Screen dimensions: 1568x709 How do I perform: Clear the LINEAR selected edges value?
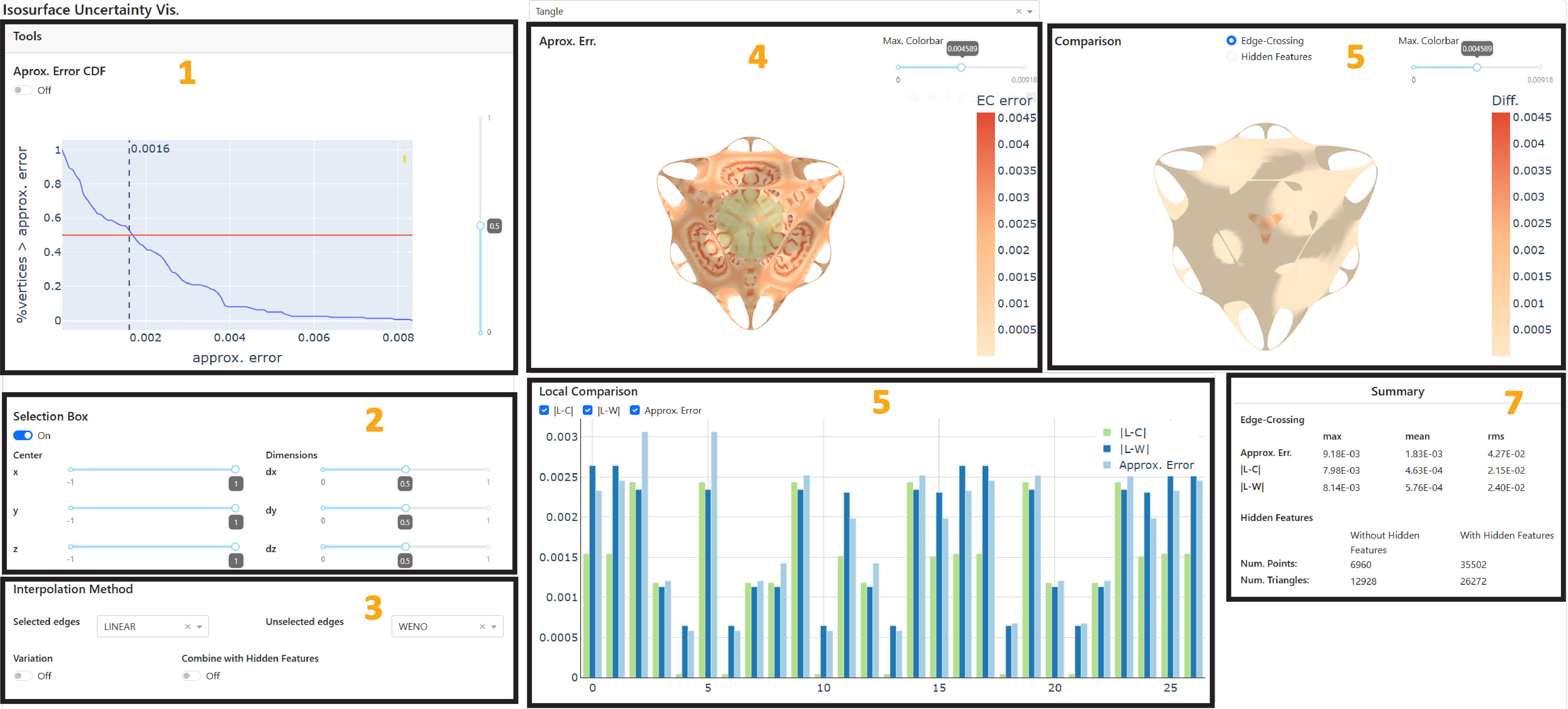point(188,626)
